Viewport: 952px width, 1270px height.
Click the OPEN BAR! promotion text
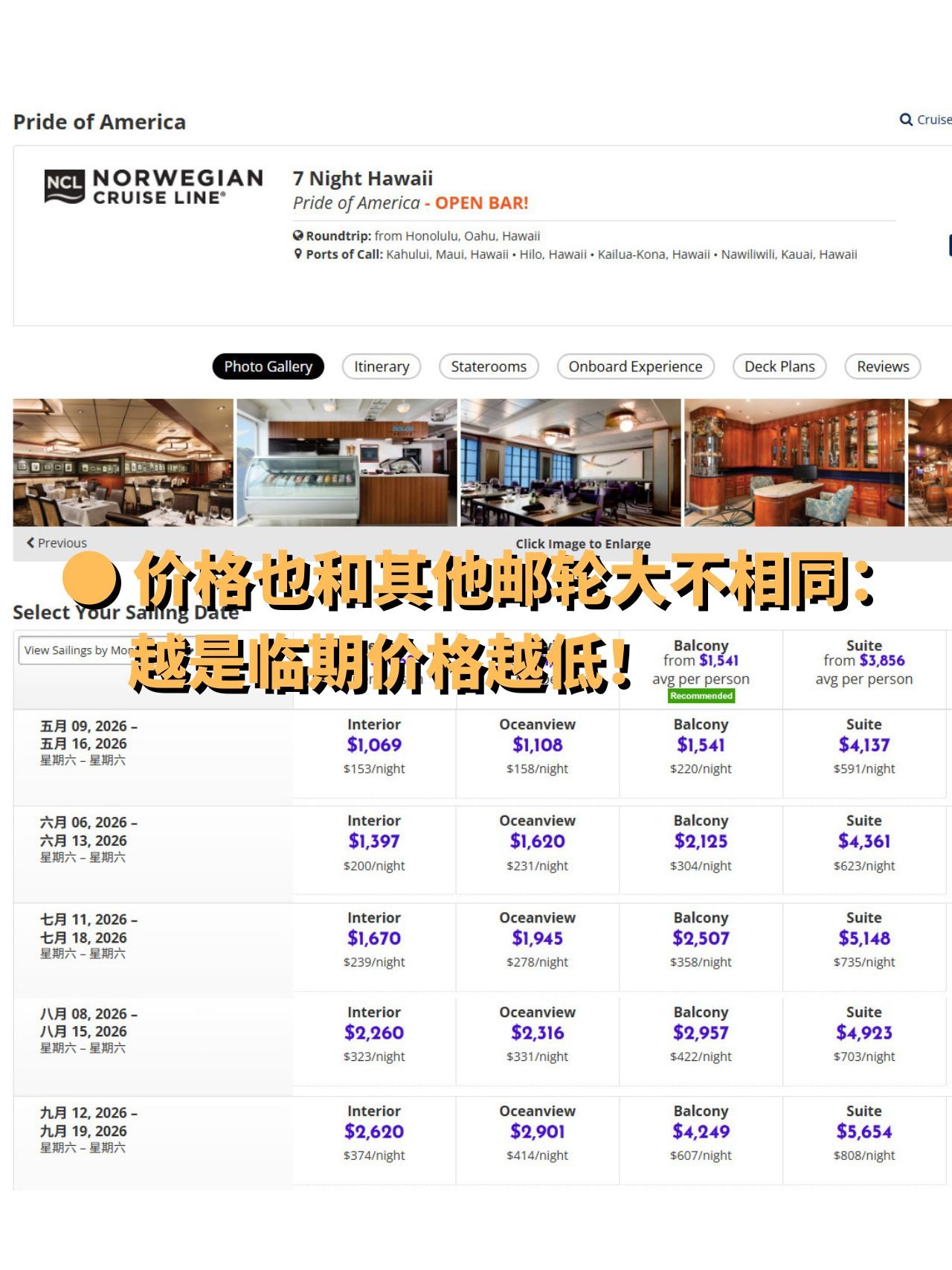pos(481,203)
